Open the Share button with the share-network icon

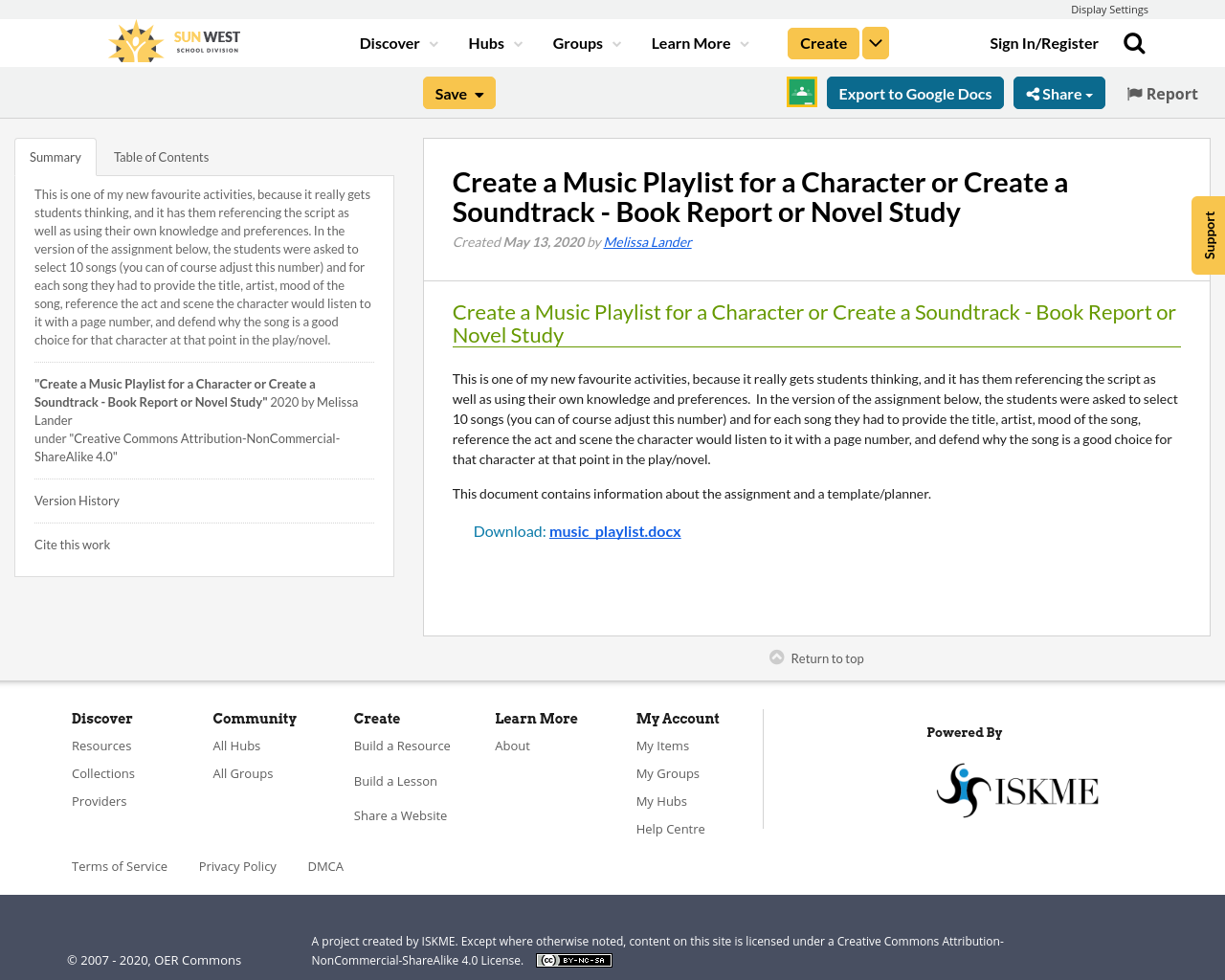pyautogui.click(x=1058, y=92)
